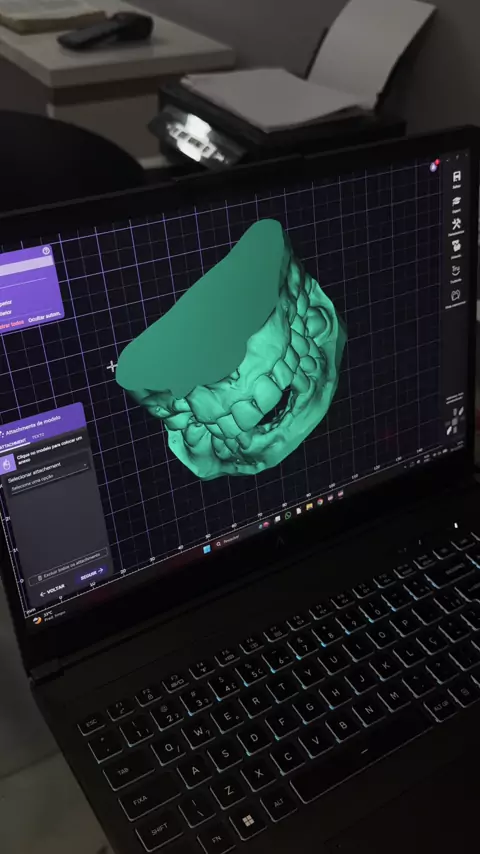480x854 pixels.
Task: Switch to the ATTACHMENT tab
Action: click(13, 446)
